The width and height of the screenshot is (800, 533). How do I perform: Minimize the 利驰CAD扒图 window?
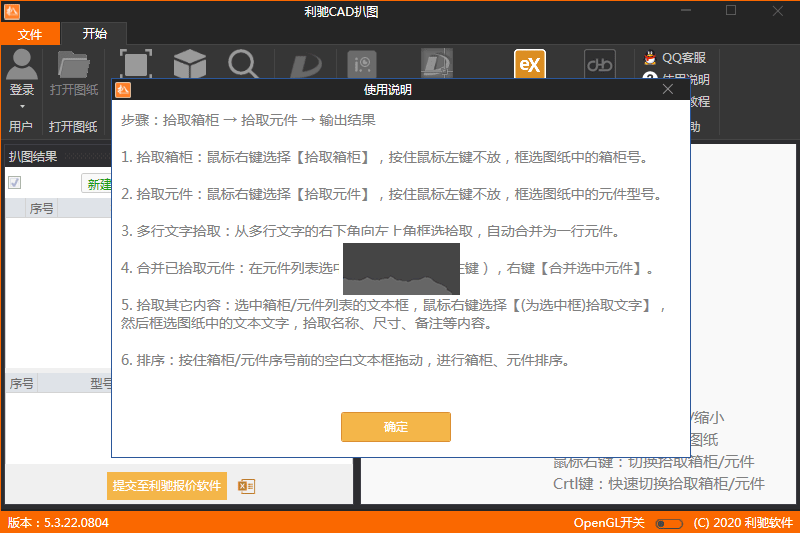(686, 11)
